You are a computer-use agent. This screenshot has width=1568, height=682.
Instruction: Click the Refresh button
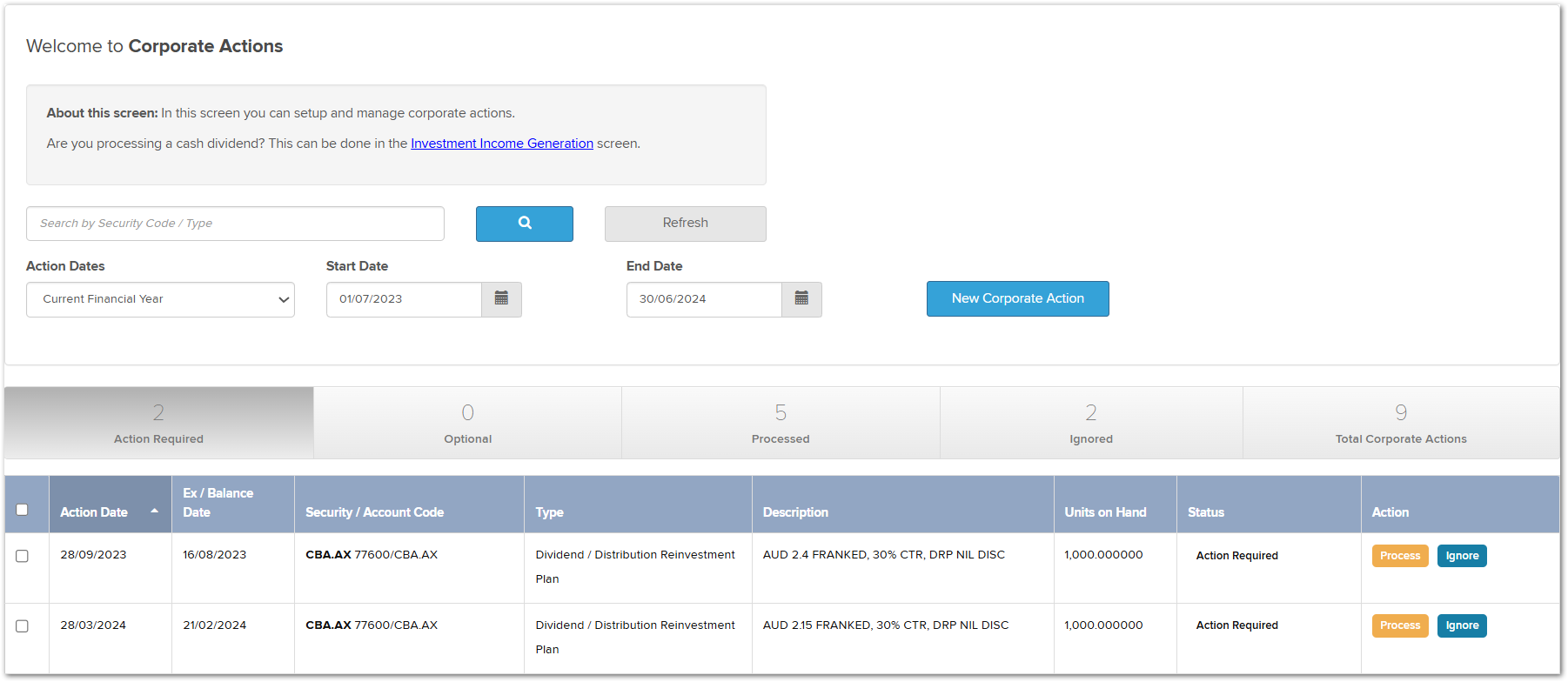coord(686,224)
